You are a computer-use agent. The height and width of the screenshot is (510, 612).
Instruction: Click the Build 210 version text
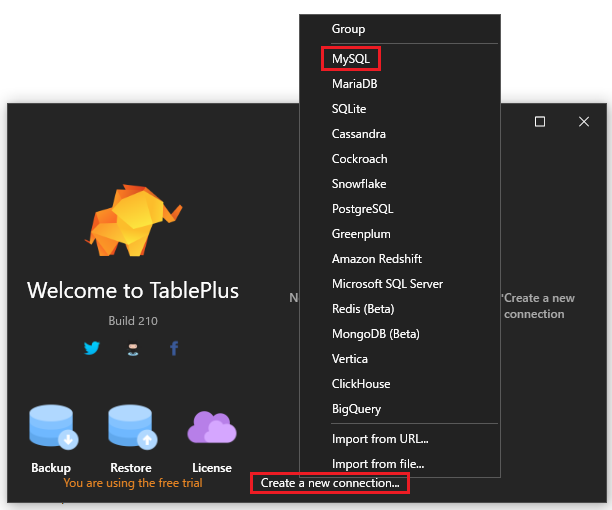pos(133,321)
